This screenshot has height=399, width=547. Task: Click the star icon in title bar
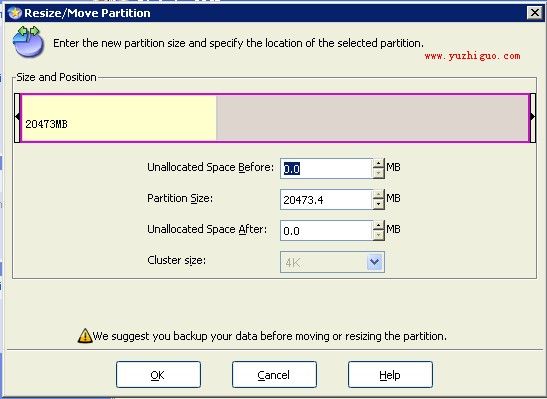15,13
